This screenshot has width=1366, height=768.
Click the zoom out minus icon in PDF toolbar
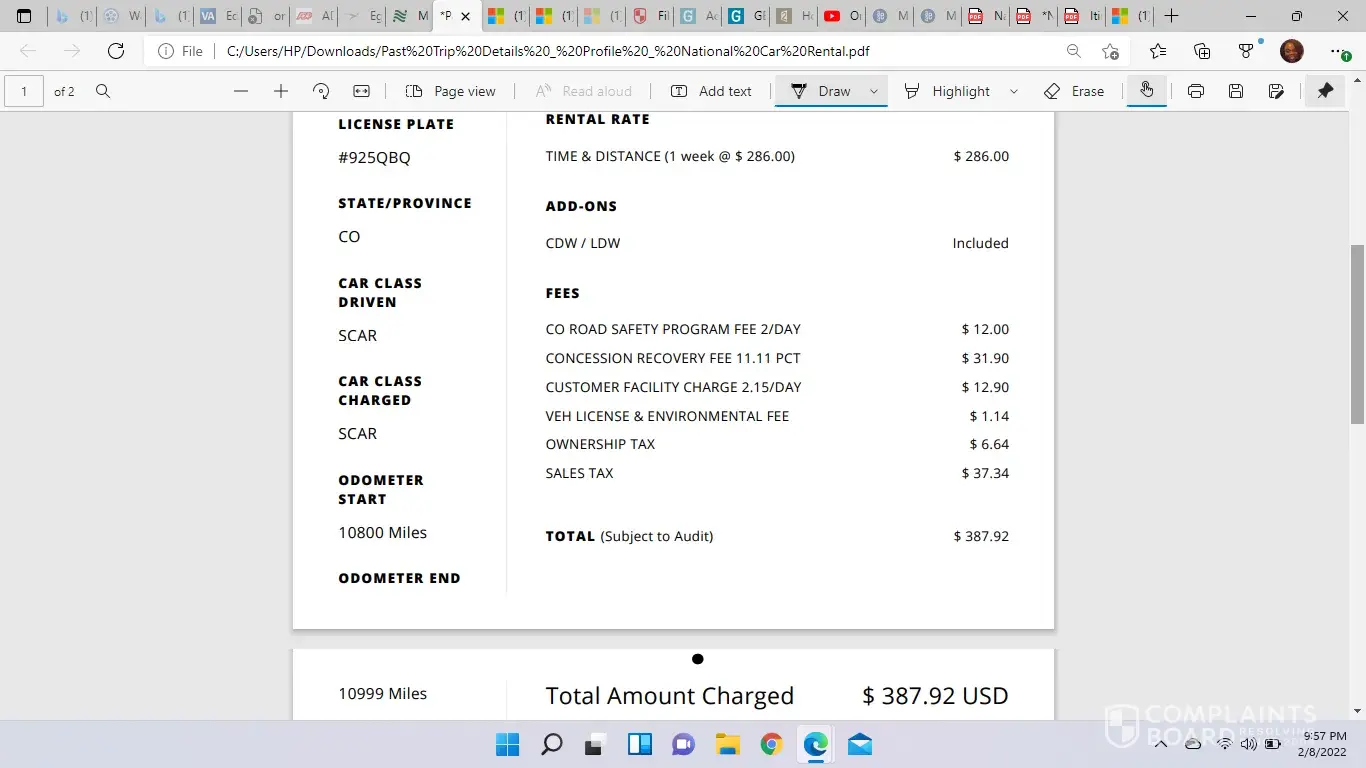(x=241, y=91)
